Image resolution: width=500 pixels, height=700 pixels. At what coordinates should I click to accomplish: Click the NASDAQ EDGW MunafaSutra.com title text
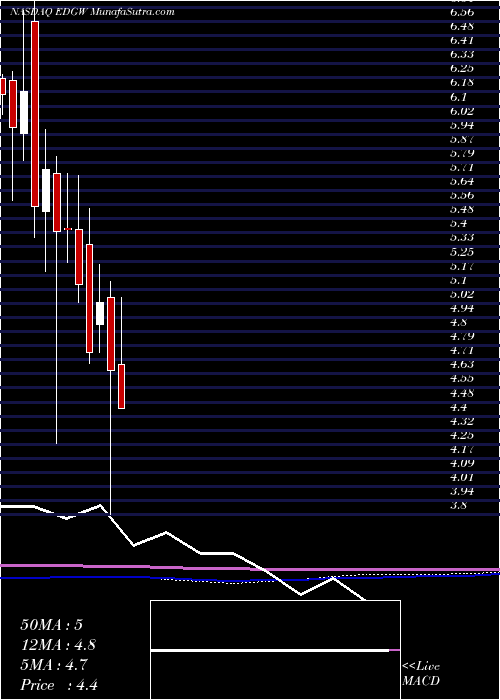(x=92, y=12)
